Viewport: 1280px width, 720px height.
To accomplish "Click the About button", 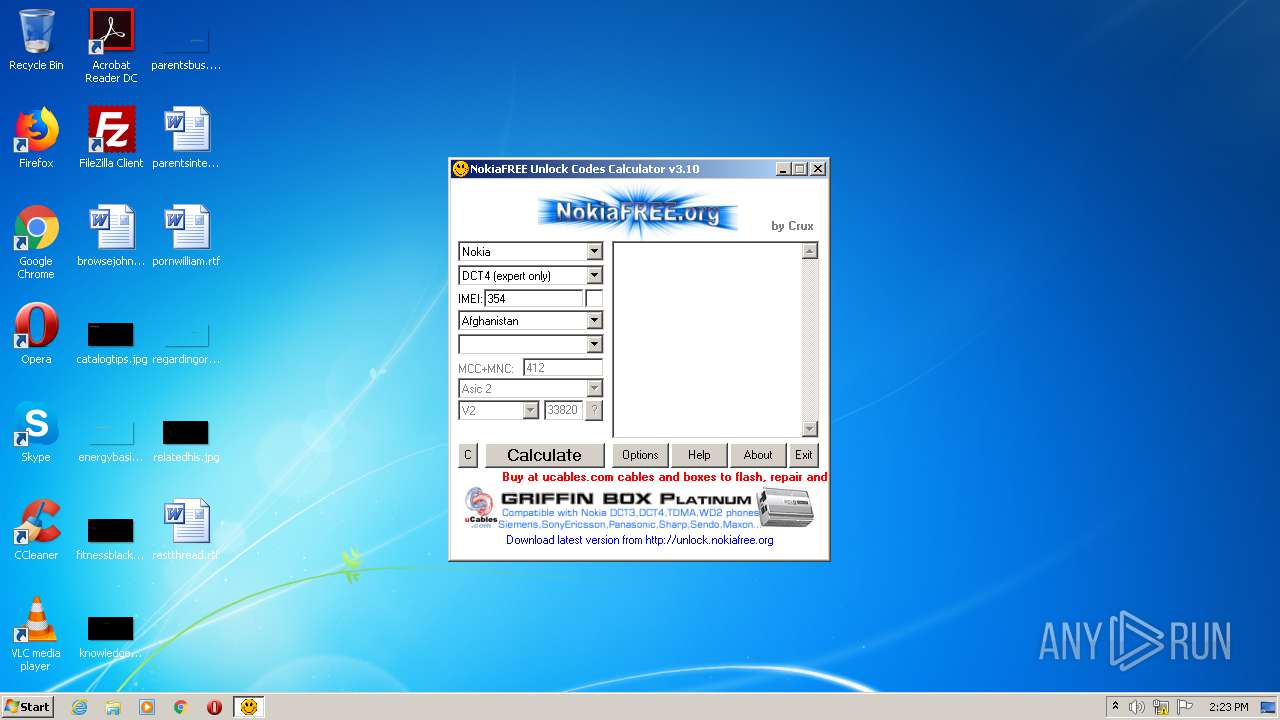I will click(758, 455).
